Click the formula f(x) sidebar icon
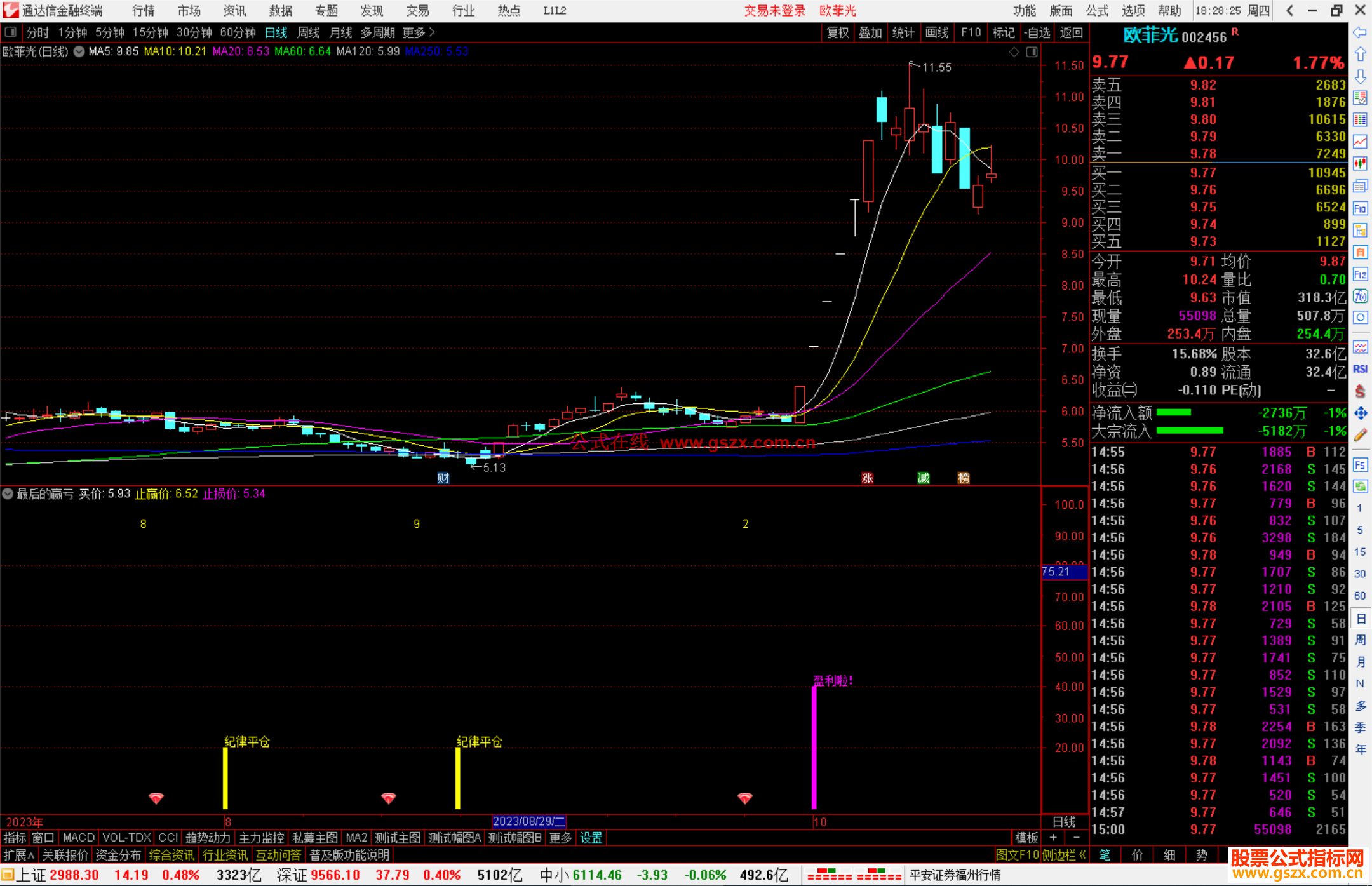The height and width of the screenshot is (886, 1372). tap(1360, 296)
